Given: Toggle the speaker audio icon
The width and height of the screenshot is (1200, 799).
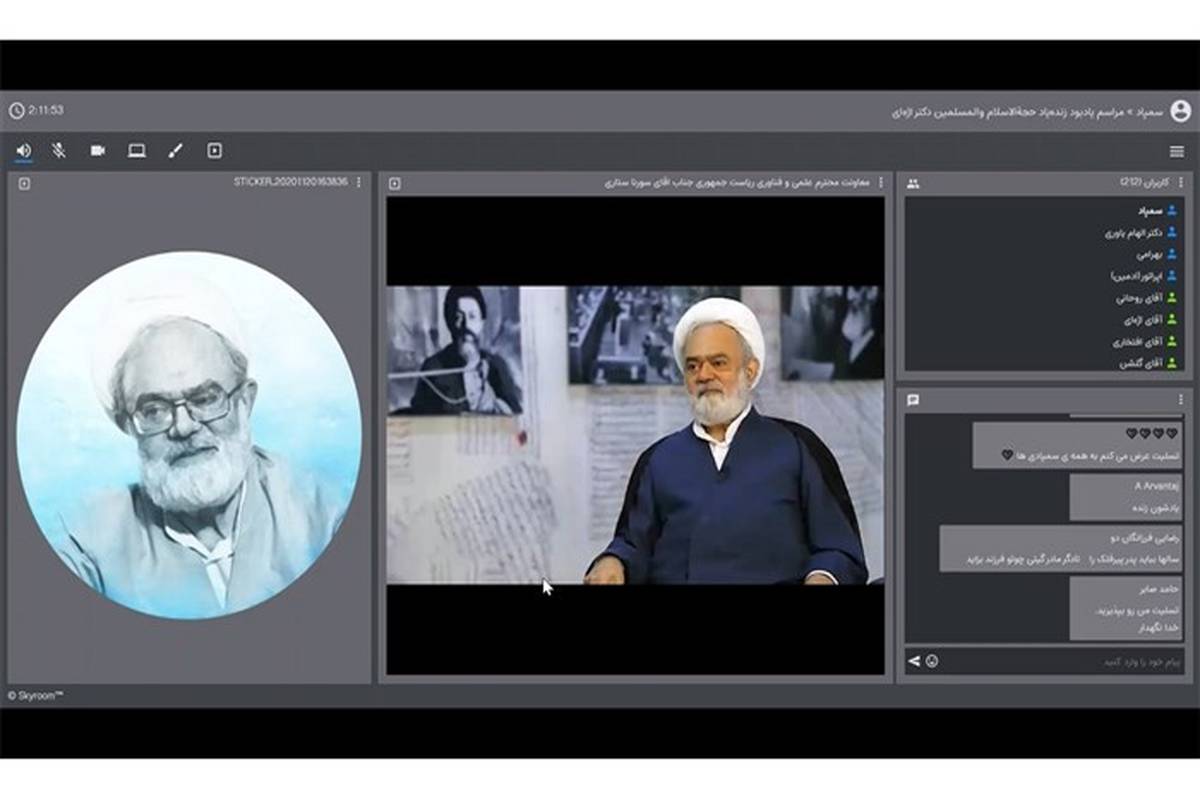Looking at the screenshot, I should (x=23, y=151).
